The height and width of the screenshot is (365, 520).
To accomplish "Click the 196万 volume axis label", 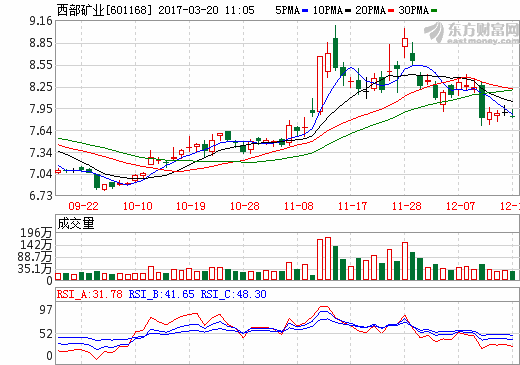I will point(36,233).
